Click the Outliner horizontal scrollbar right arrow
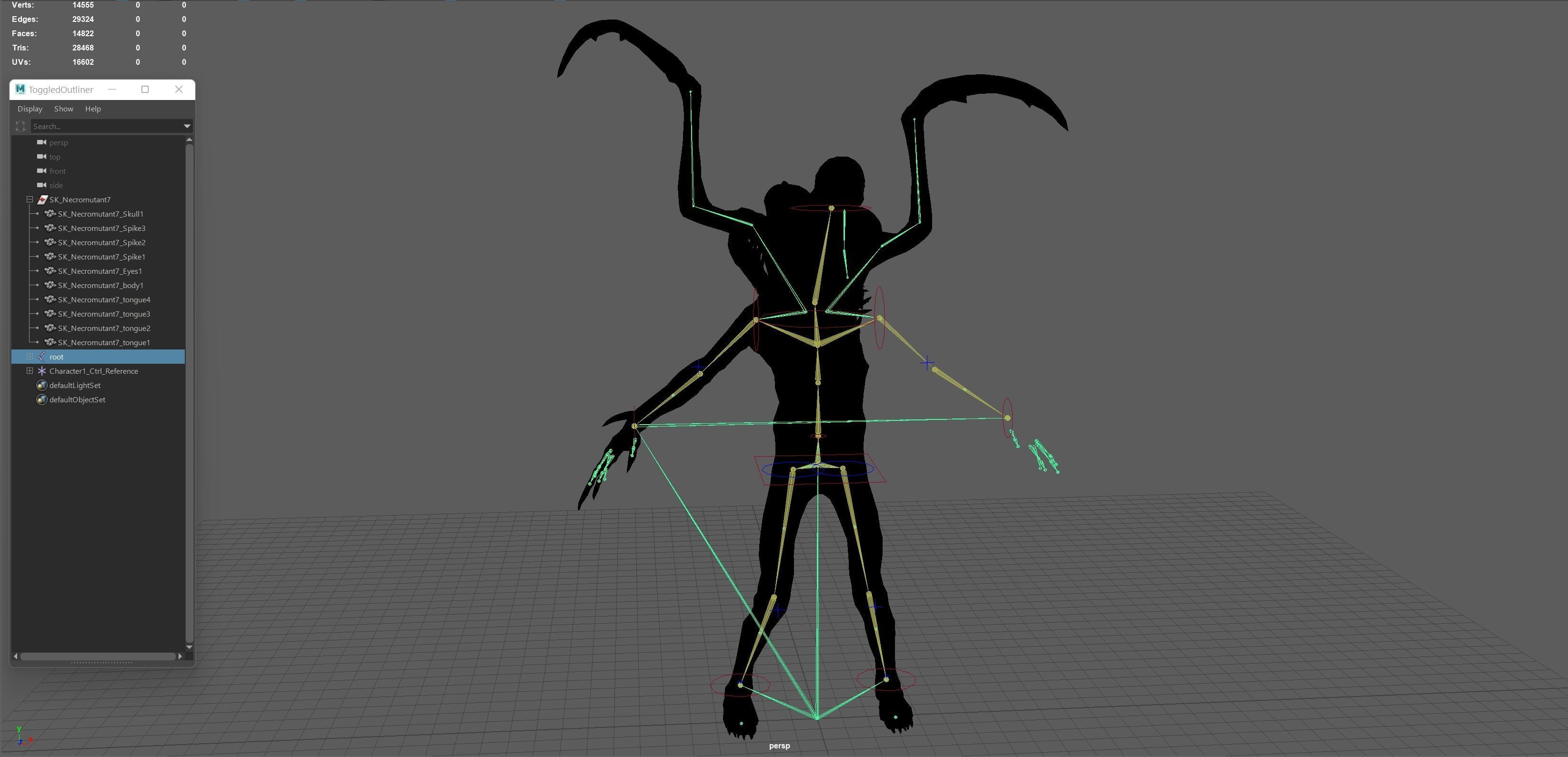The height and width of the screenshot is (757, 1568). [180, 656]
